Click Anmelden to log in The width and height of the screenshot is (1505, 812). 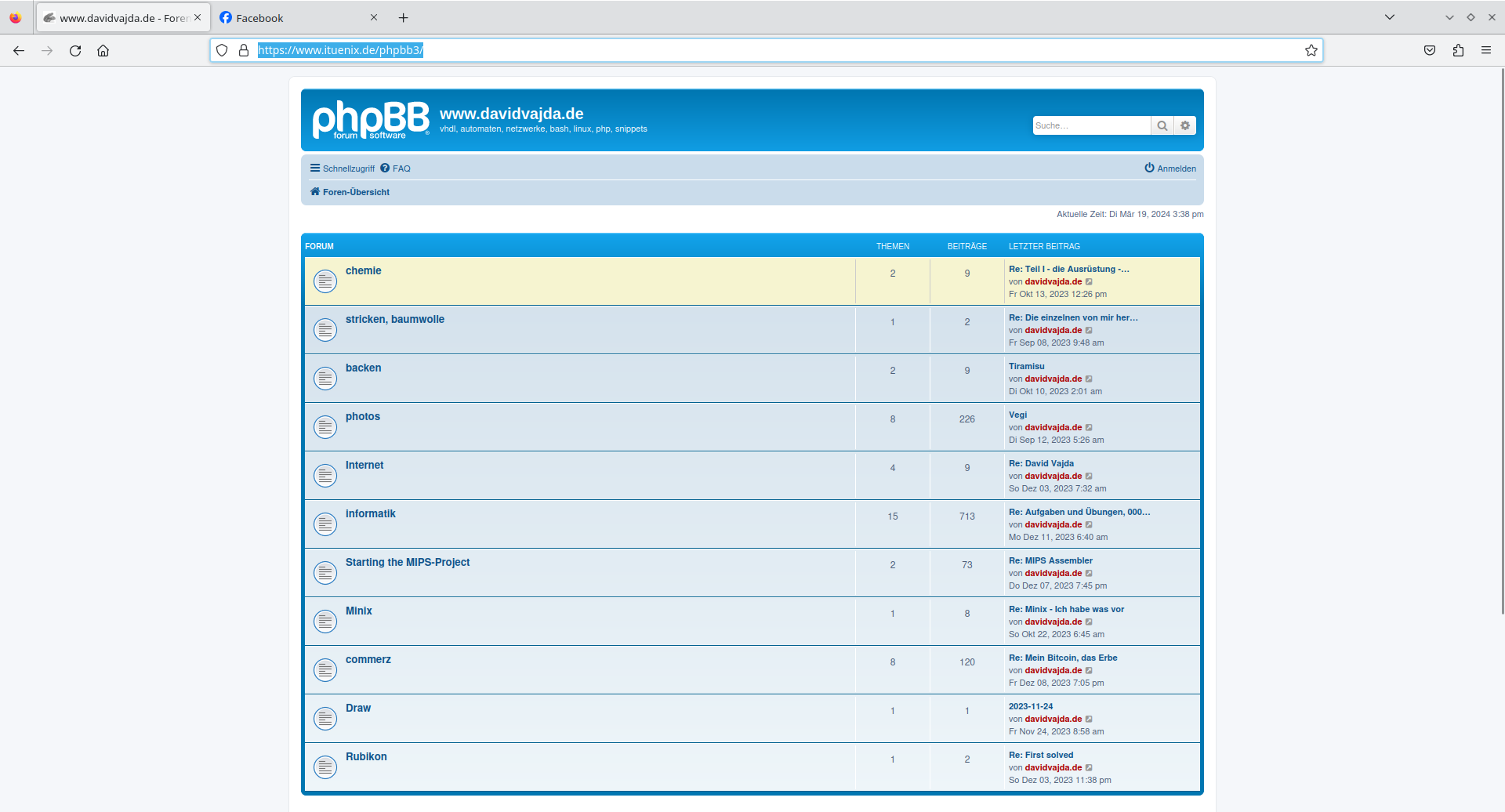click(1170, 169)
